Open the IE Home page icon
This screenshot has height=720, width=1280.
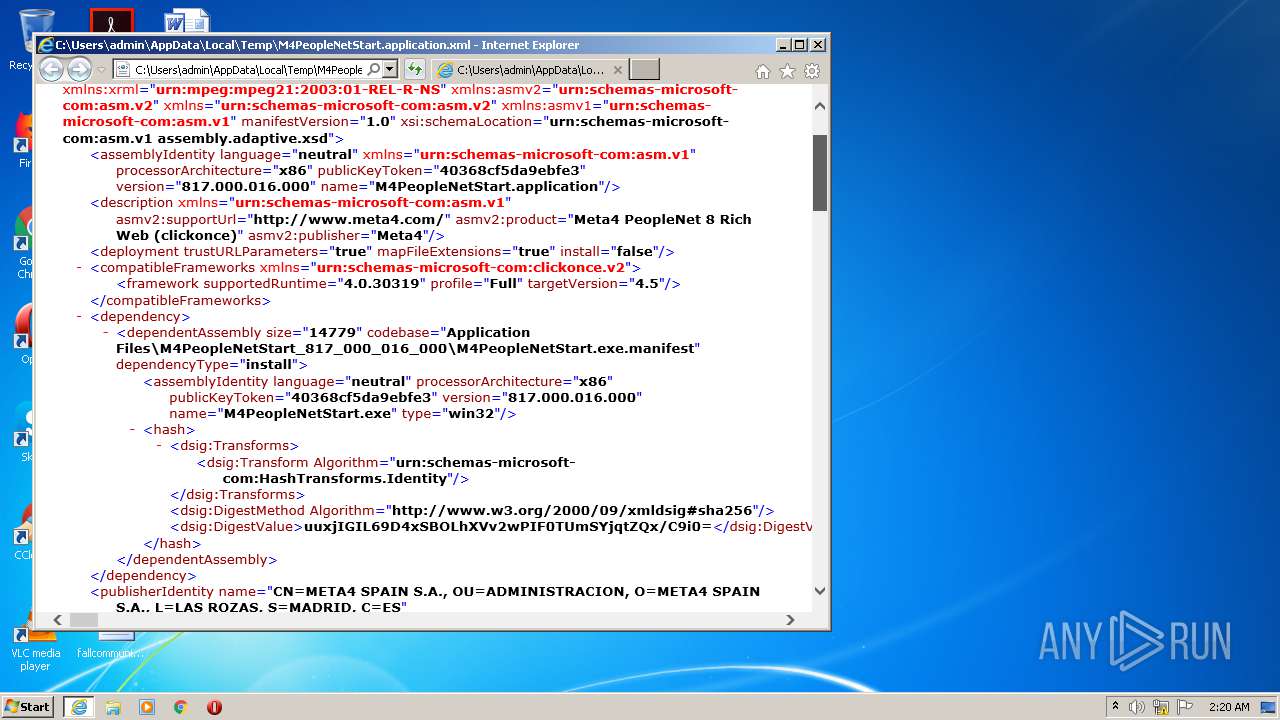point(763,71)
